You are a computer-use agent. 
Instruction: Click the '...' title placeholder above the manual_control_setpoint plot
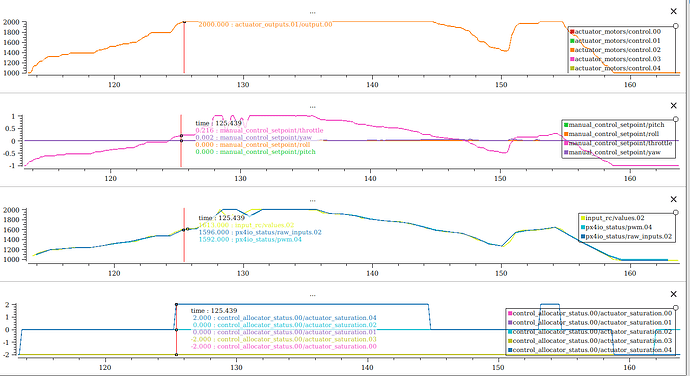tap(312, 107)
